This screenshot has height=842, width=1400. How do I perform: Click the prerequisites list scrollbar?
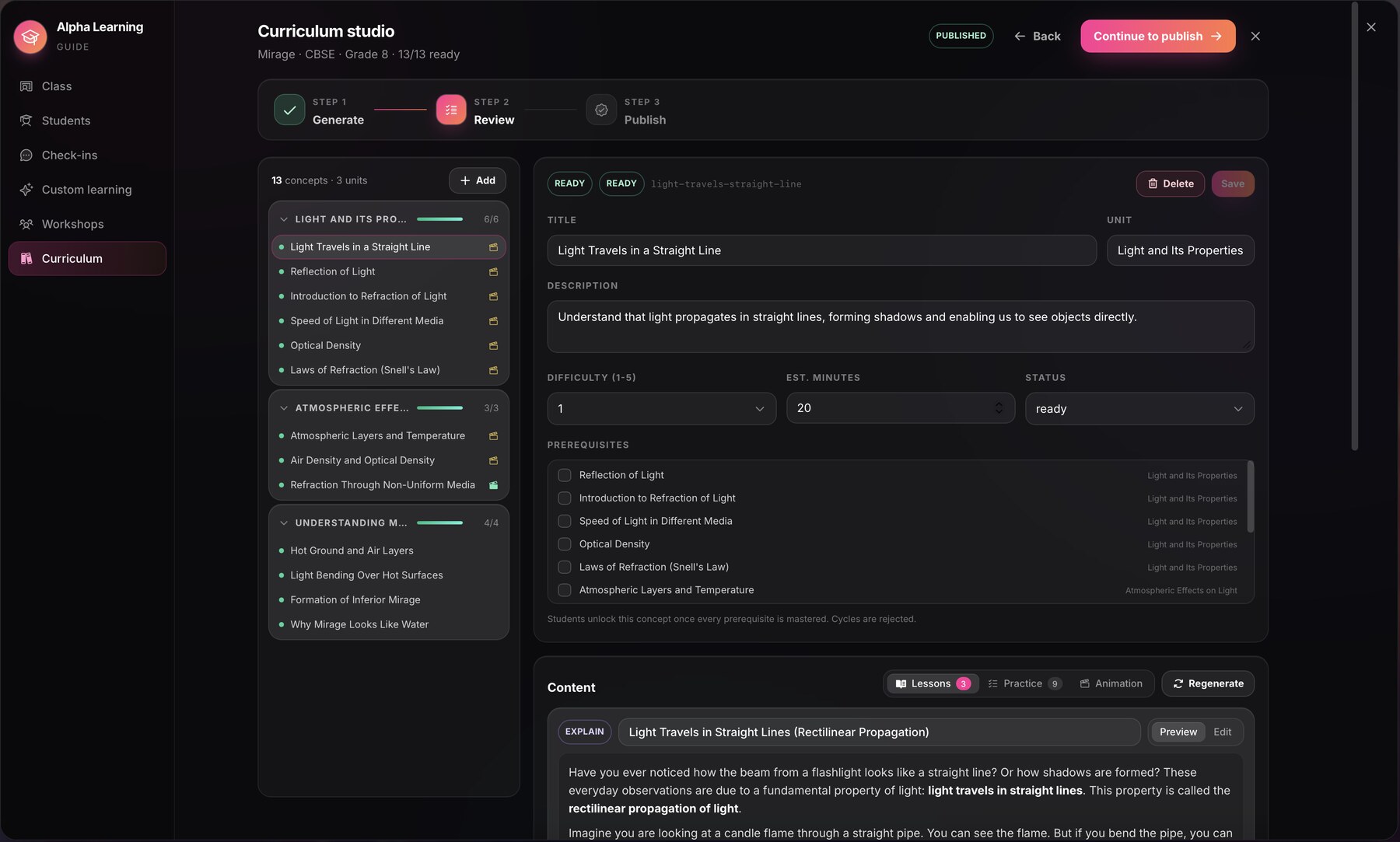point(1251,497)
